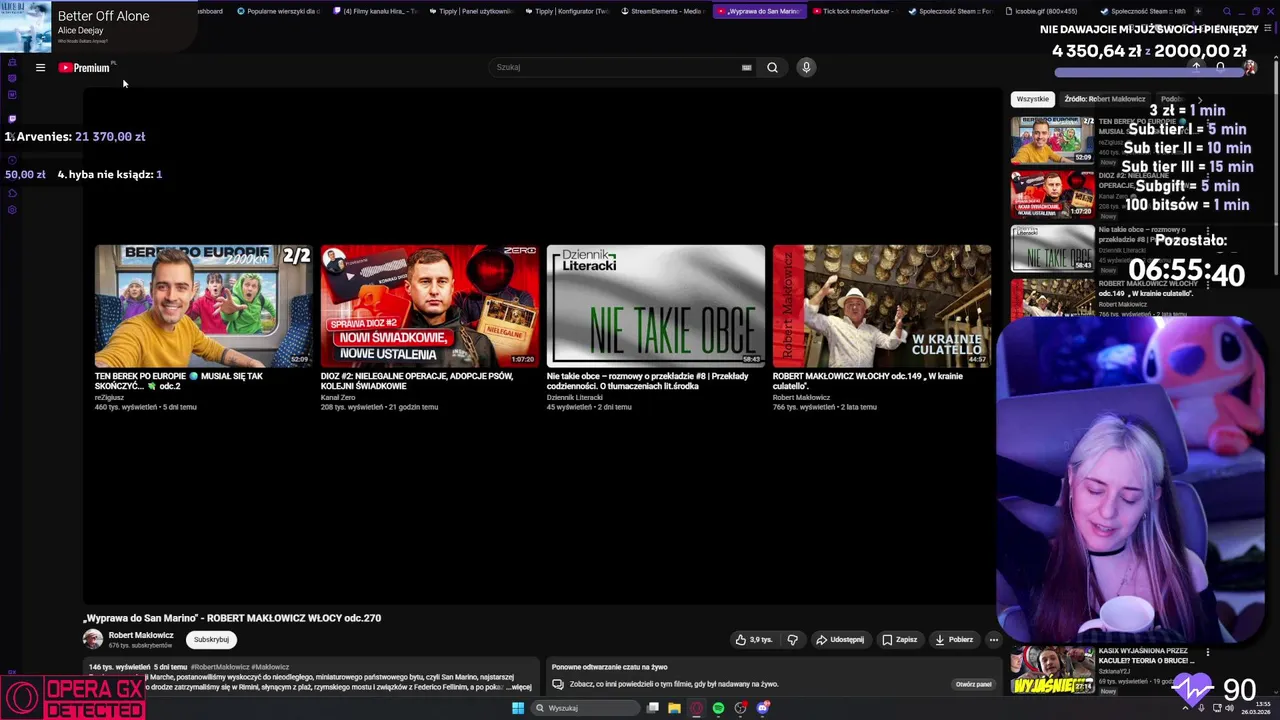
Task: Open sidebar KASIX WYJAŚNIONA video thumbnail
Action: [1052, 670]
